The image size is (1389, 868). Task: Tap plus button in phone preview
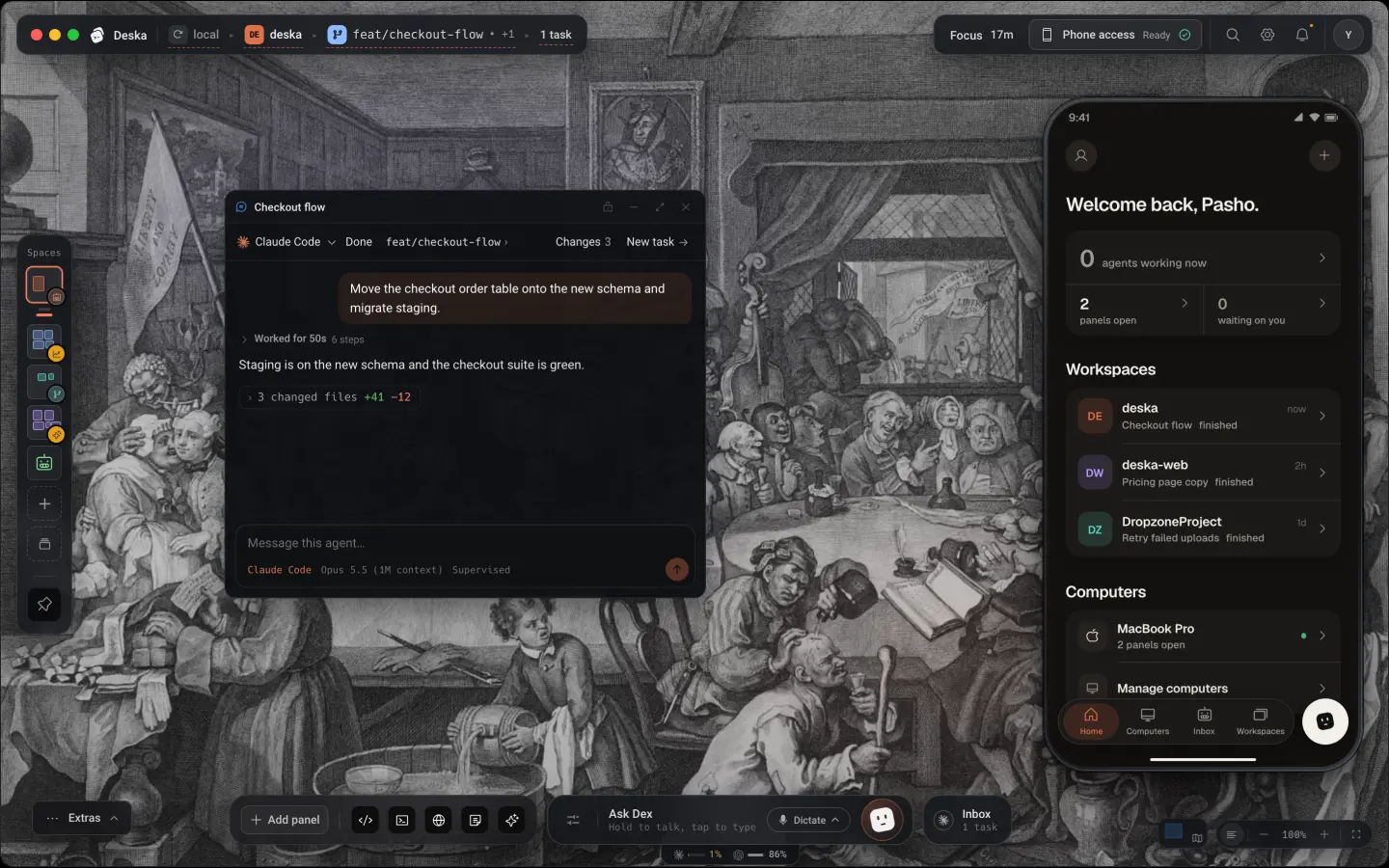pyautogui.click(x=1324, y=155)
